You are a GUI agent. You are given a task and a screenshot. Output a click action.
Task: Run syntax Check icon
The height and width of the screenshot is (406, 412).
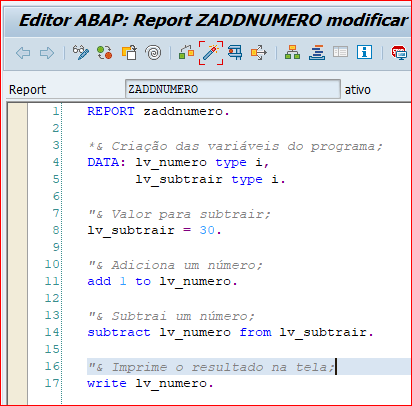(x=186, y=53)
